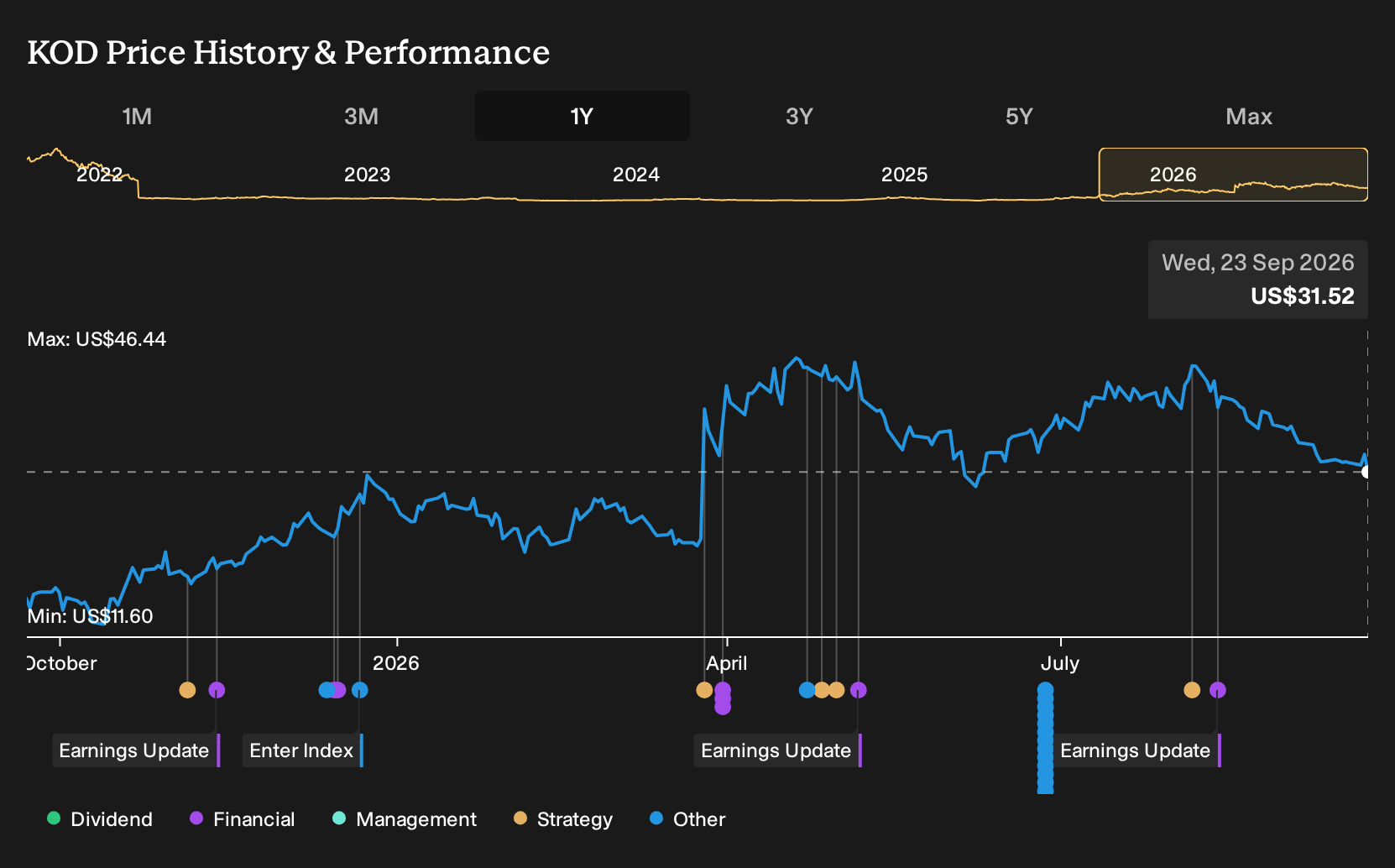The height and width of the screenshot is (868, 1395).
Task: Select the active 1Y range tab
Action: tap(583, 116)
